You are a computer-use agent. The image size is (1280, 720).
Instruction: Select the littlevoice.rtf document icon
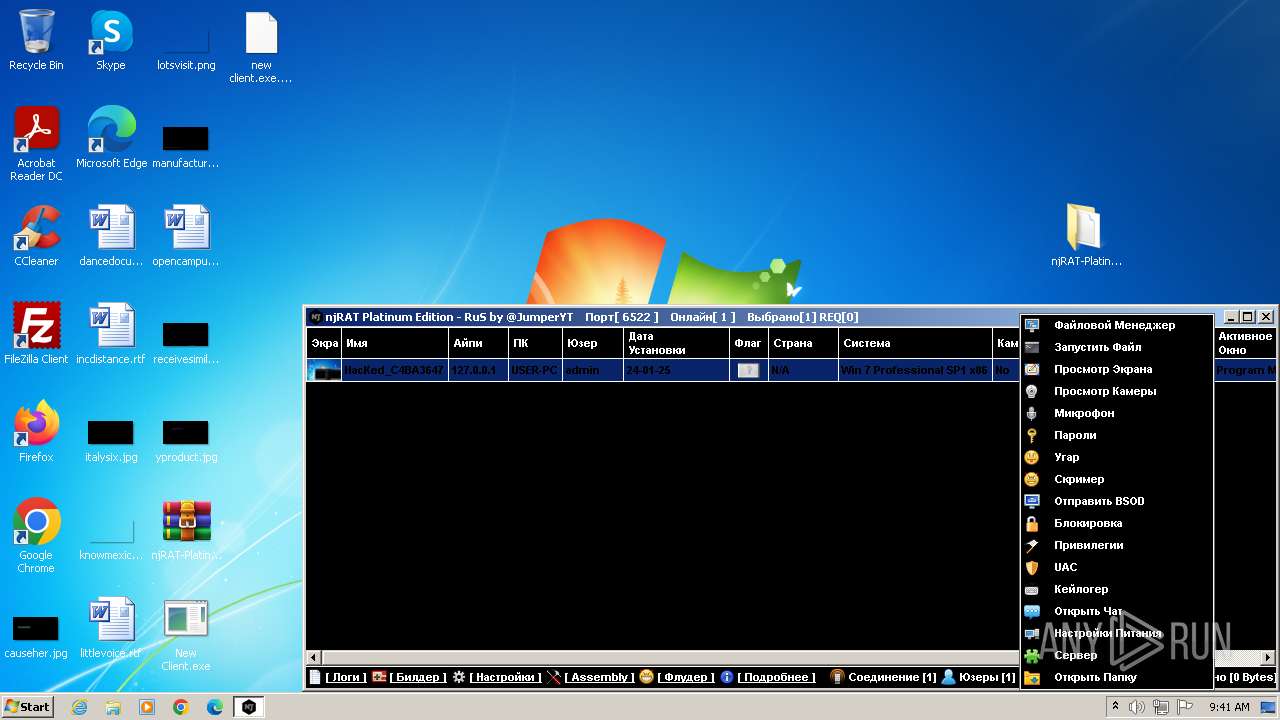111,628
